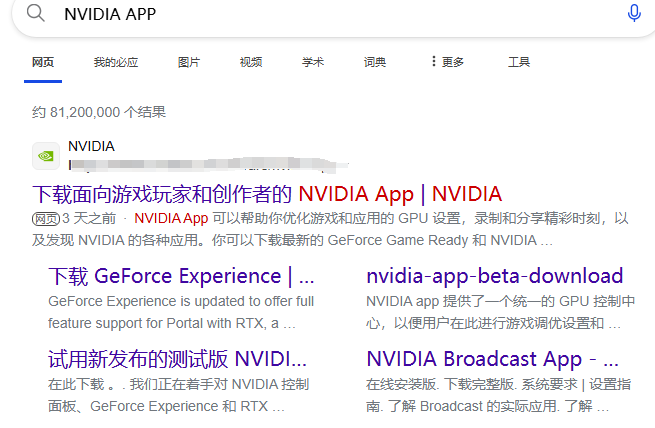Switch to the 图片 tab
The height and width of the screenshot is (428, 655).
(189, 62)
